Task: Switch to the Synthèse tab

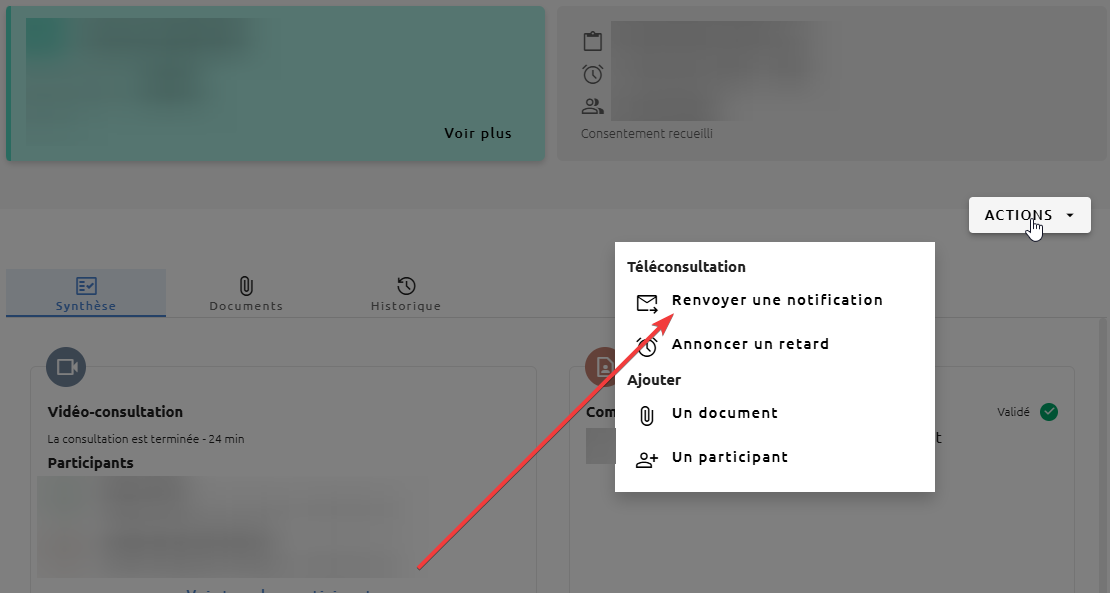Action: [x=86, y=293]
